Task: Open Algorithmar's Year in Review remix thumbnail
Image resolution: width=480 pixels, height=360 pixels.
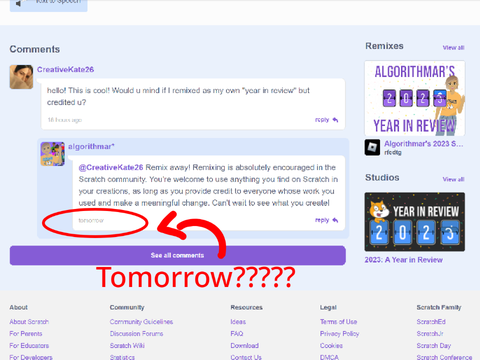Action: coord(415,98)
